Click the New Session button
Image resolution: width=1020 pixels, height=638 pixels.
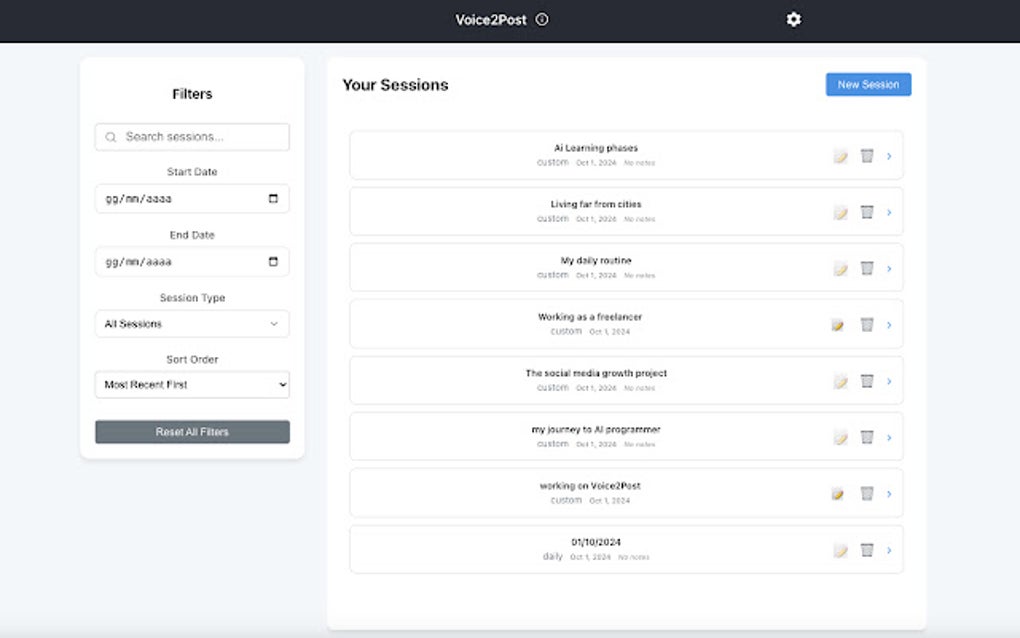tap(868, 85)
